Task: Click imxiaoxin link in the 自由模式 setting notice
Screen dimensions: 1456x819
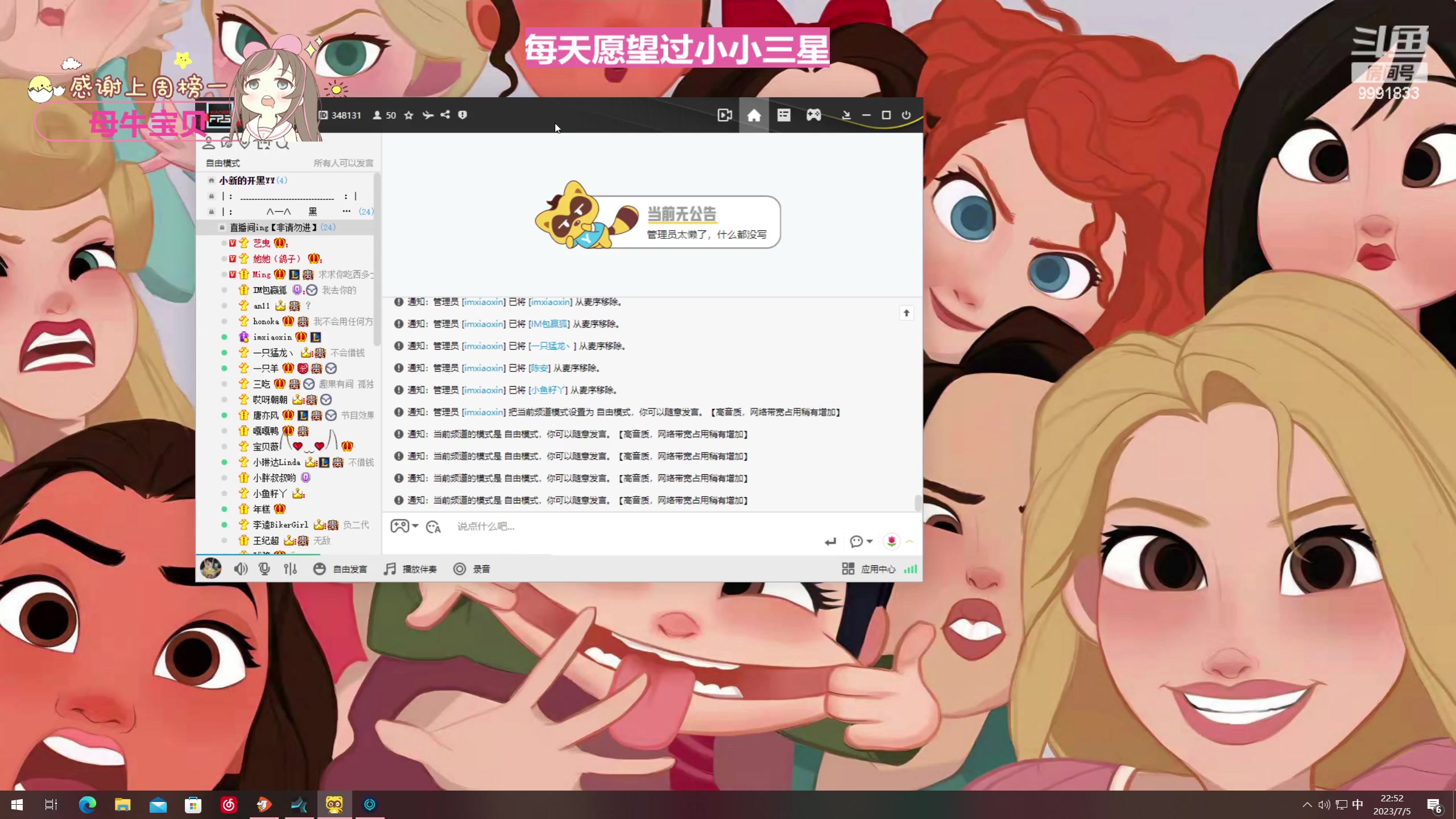Action: 483,412
